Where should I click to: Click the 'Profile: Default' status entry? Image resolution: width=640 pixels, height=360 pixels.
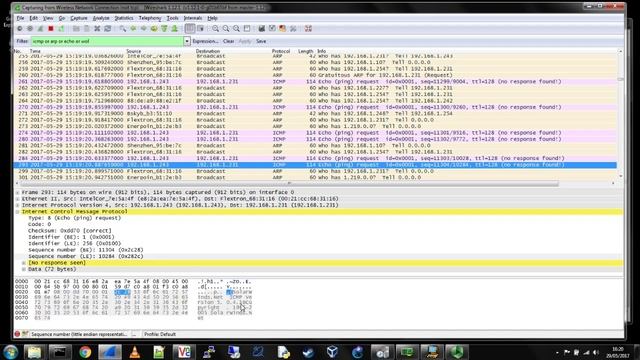[160, 334]
